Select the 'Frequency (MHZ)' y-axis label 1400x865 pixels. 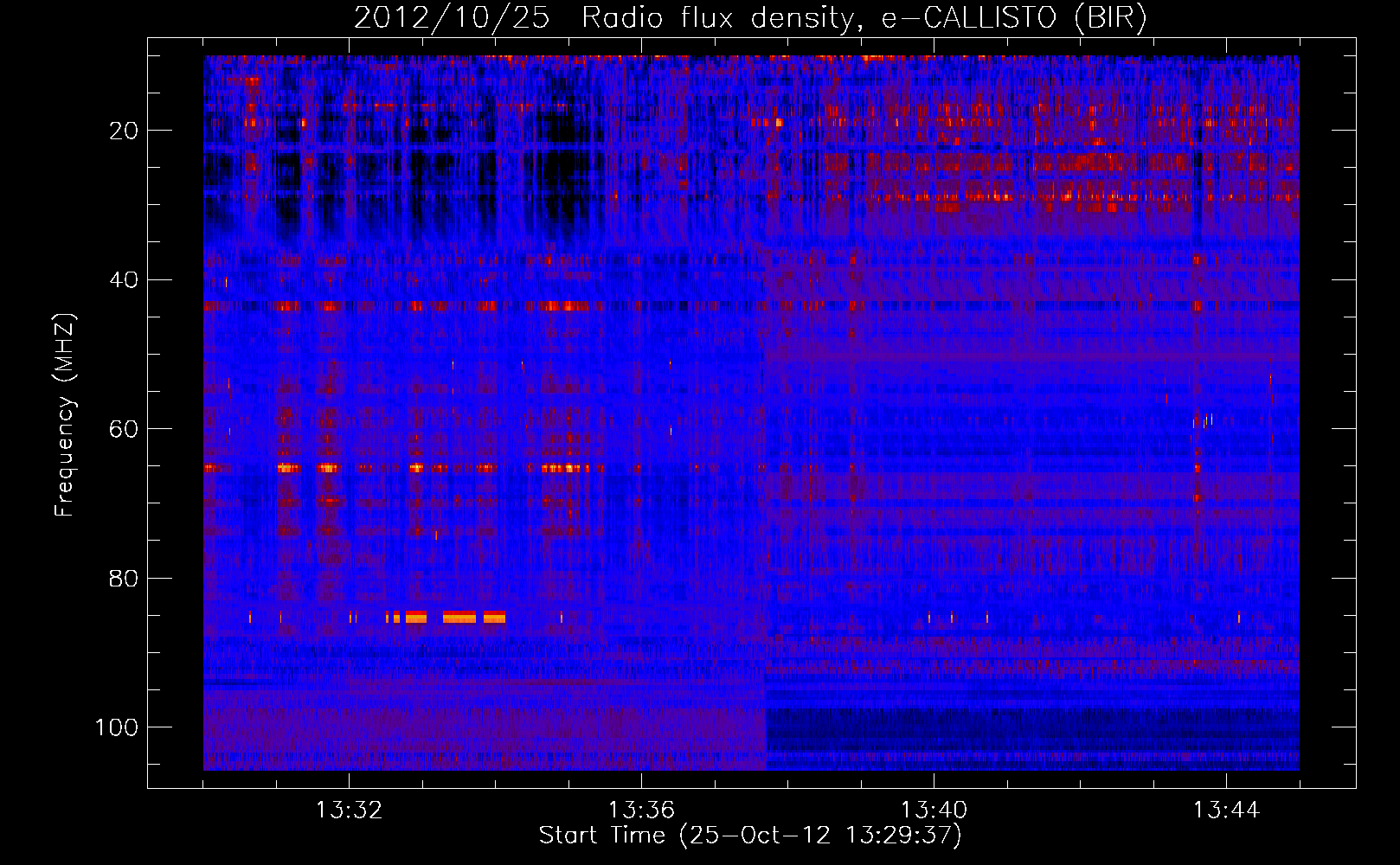pyautogui.click(x=65, y=414)
